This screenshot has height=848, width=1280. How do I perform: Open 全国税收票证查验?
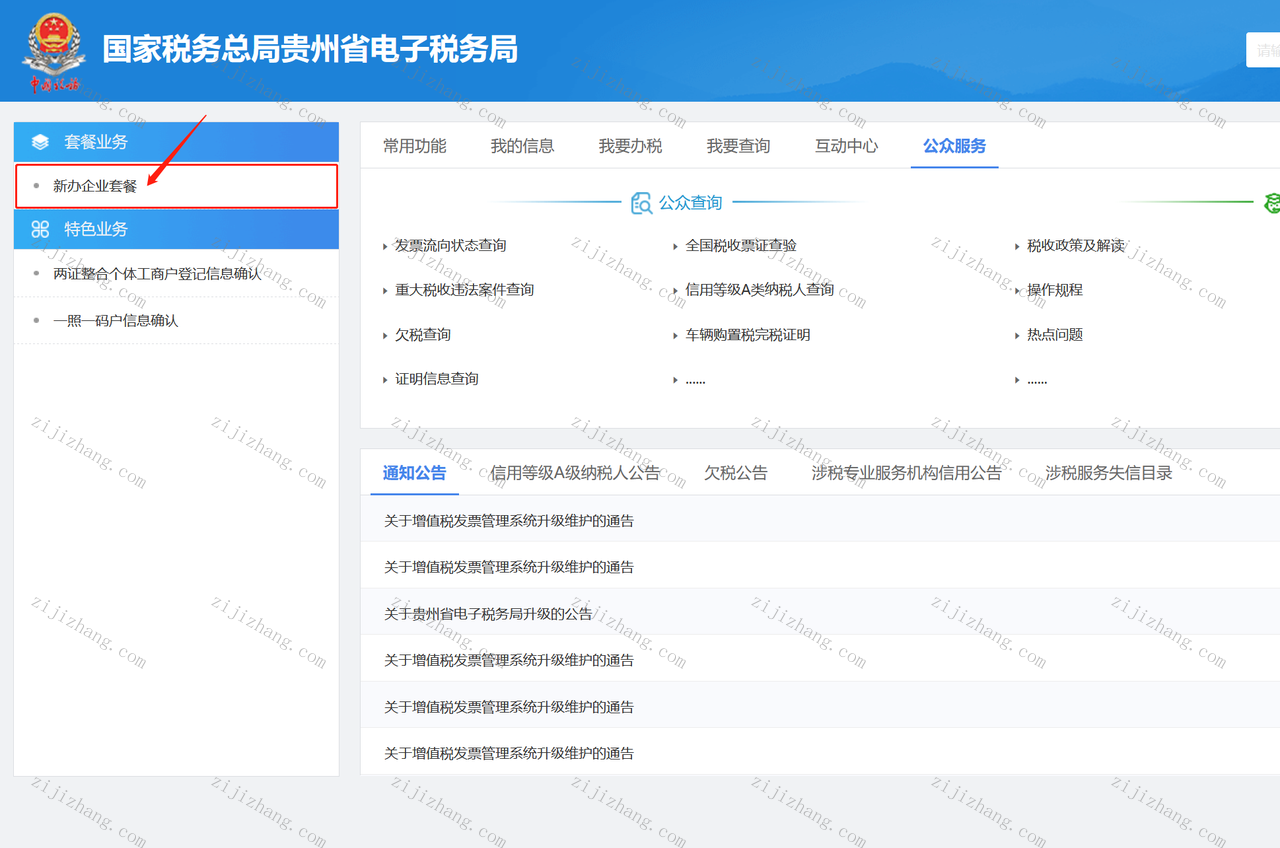[x=741, y=245]
